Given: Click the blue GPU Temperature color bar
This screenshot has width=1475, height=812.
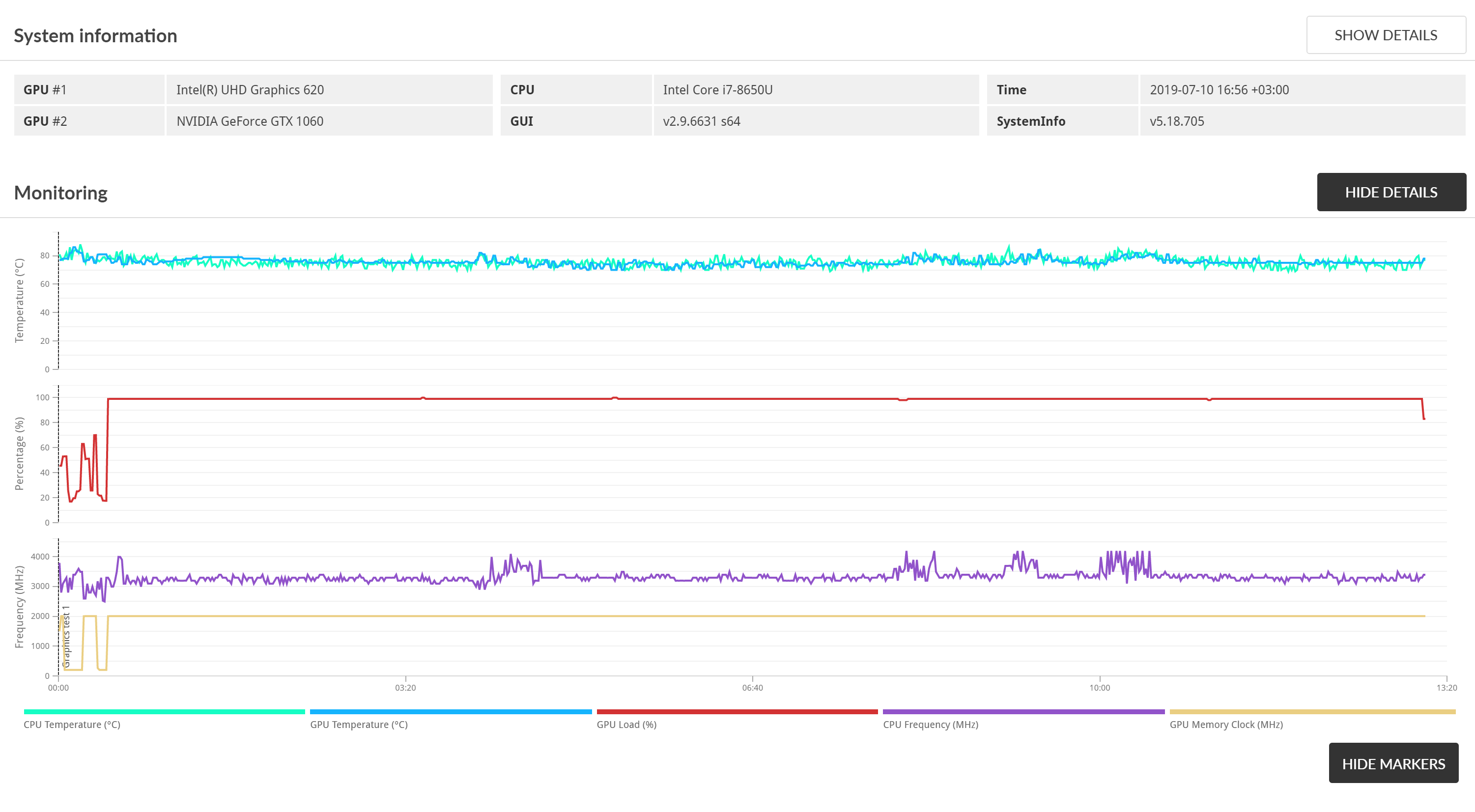Looking at the screenshot, I should coord(451,712).
